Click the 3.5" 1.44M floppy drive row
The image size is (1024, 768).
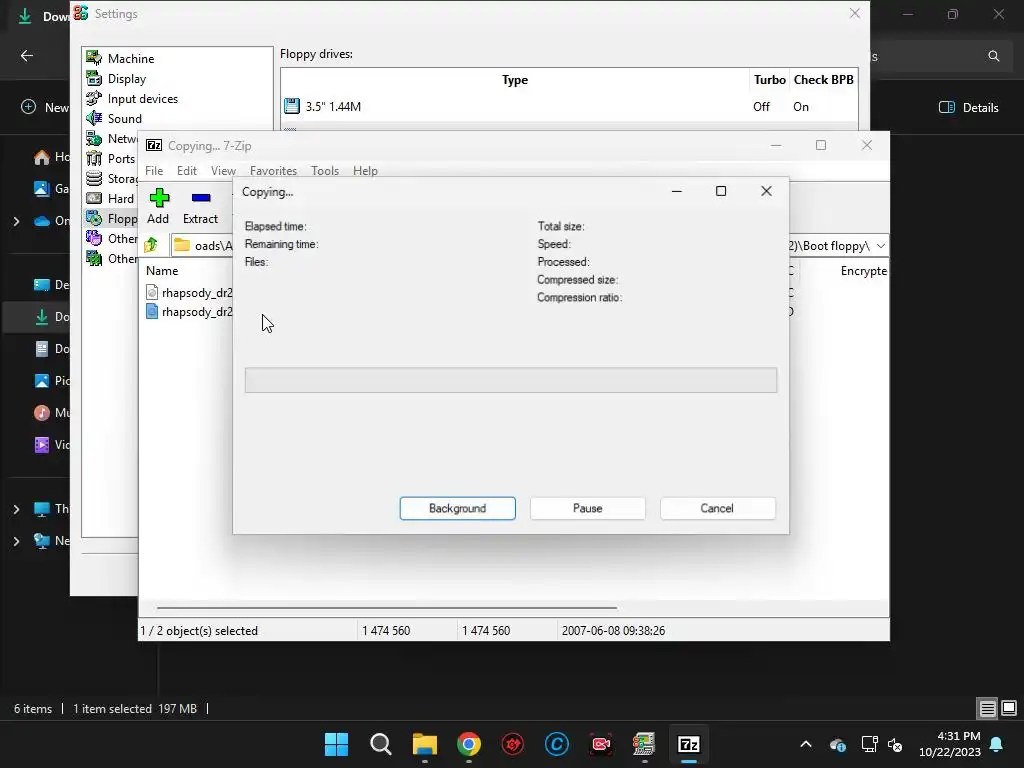569,106
